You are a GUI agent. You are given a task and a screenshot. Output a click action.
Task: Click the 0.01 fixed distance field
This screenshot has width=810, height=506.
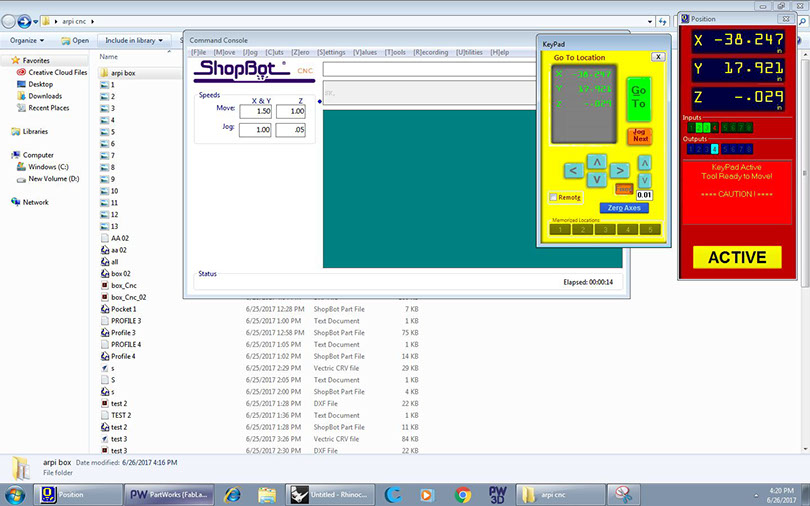pyautogui.click(x=644, y=195)
